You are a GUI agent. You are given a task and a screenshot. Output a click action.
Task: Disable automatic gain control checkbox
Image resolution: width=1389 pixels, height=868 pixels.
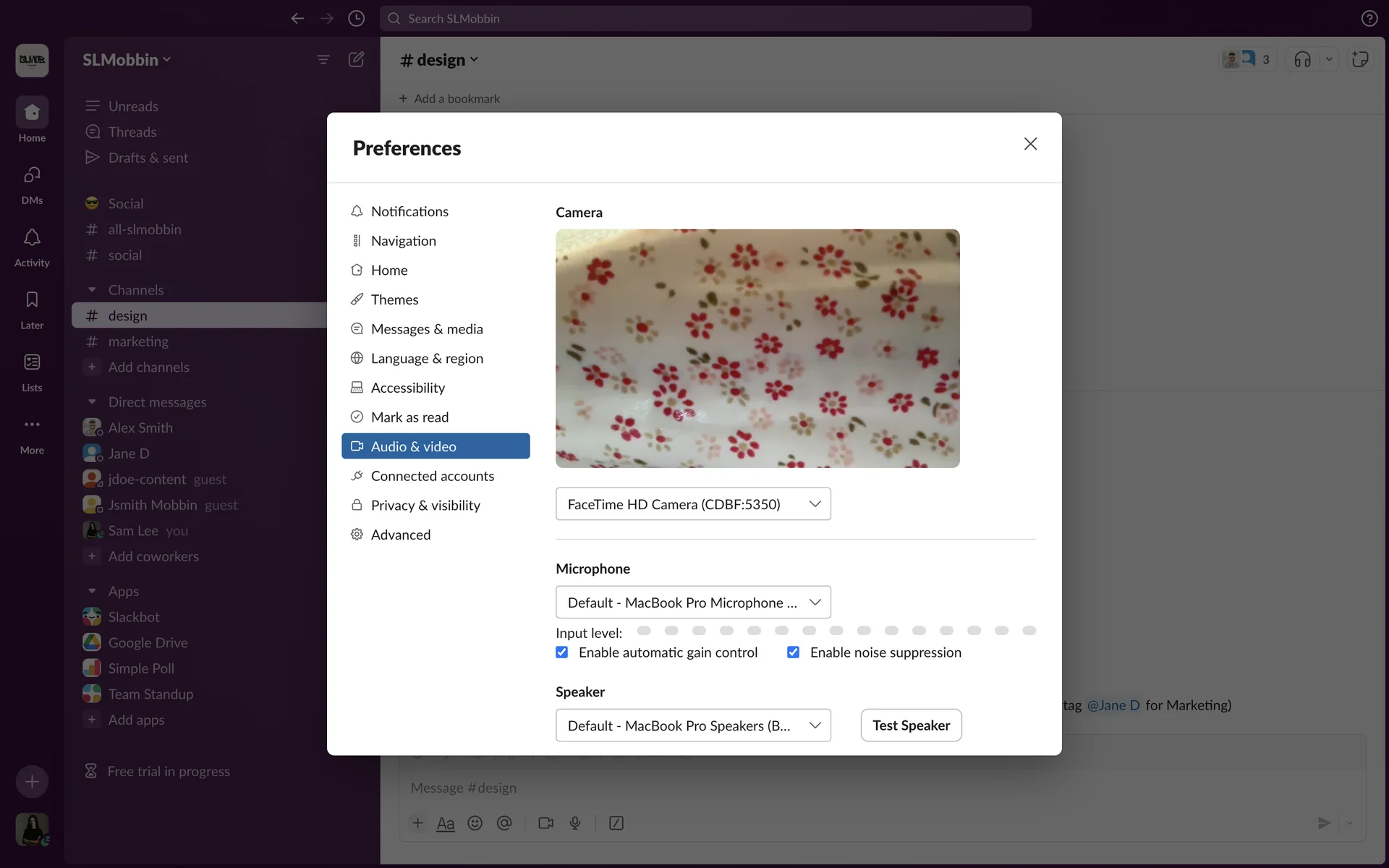coord(562,652)
